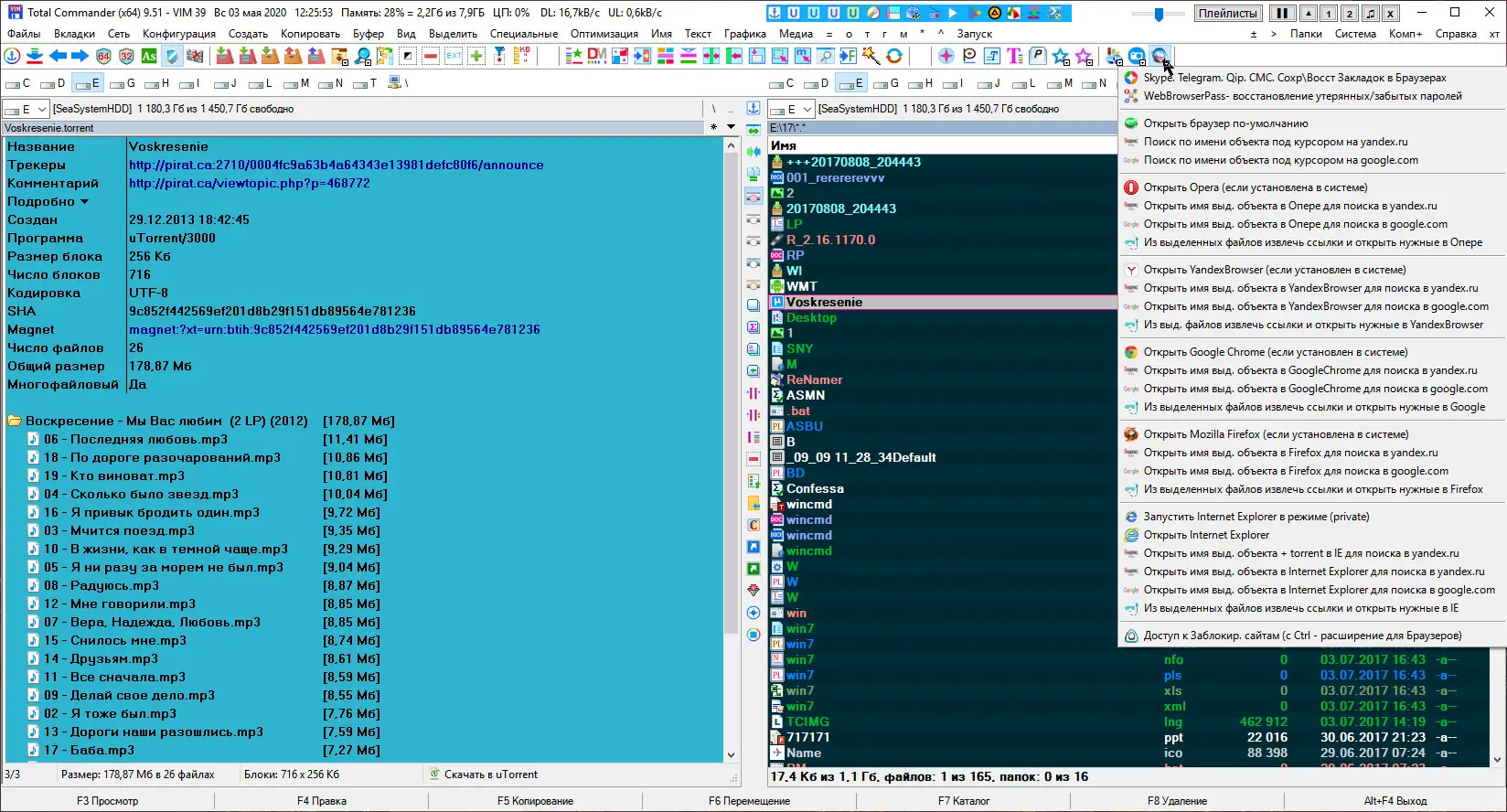Click 'Скачать в uTorrent' button
1507x812 pixels.
[490, 775]
